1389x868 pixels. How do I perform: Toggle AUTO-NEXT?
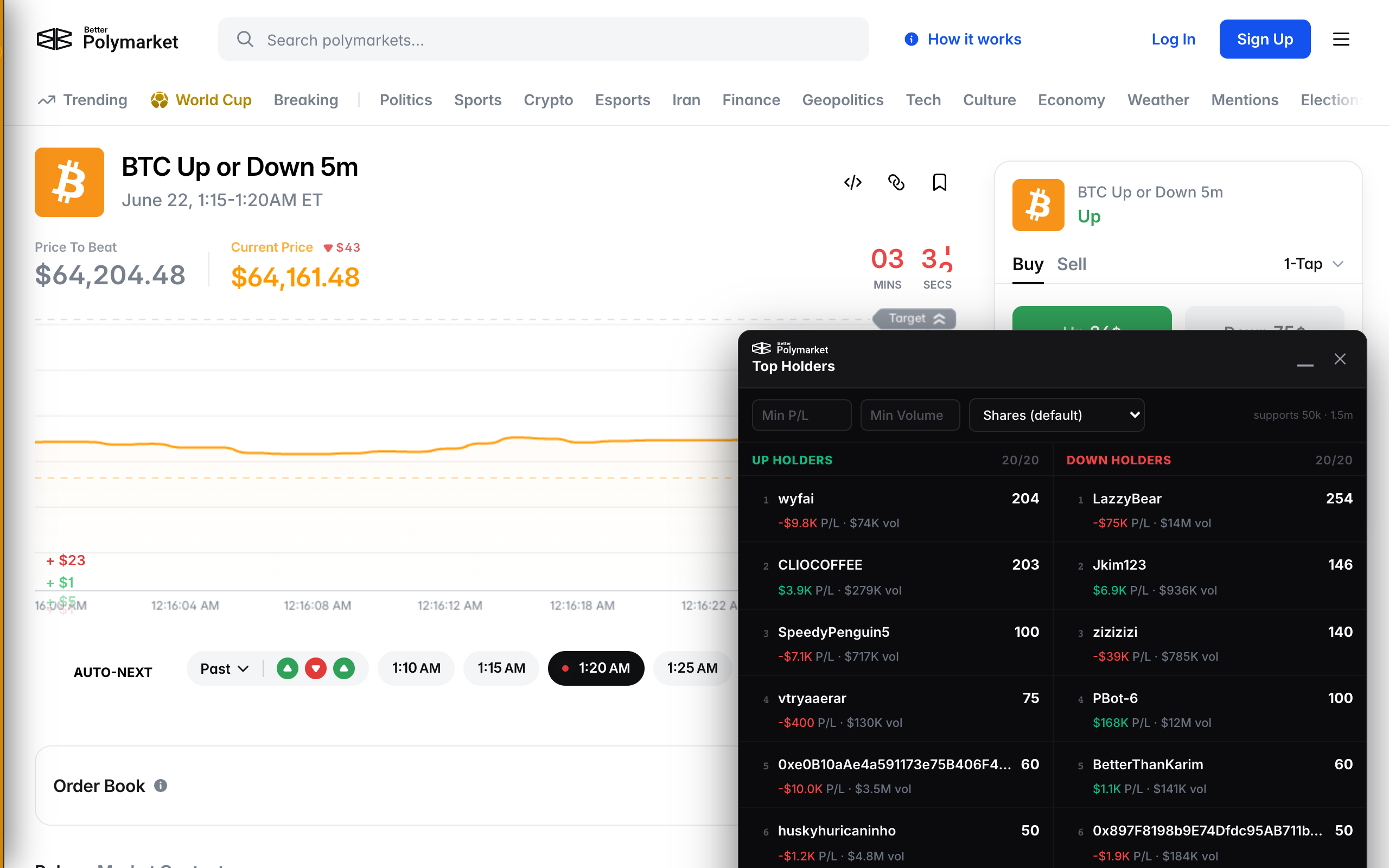click(x=112, y=672)
